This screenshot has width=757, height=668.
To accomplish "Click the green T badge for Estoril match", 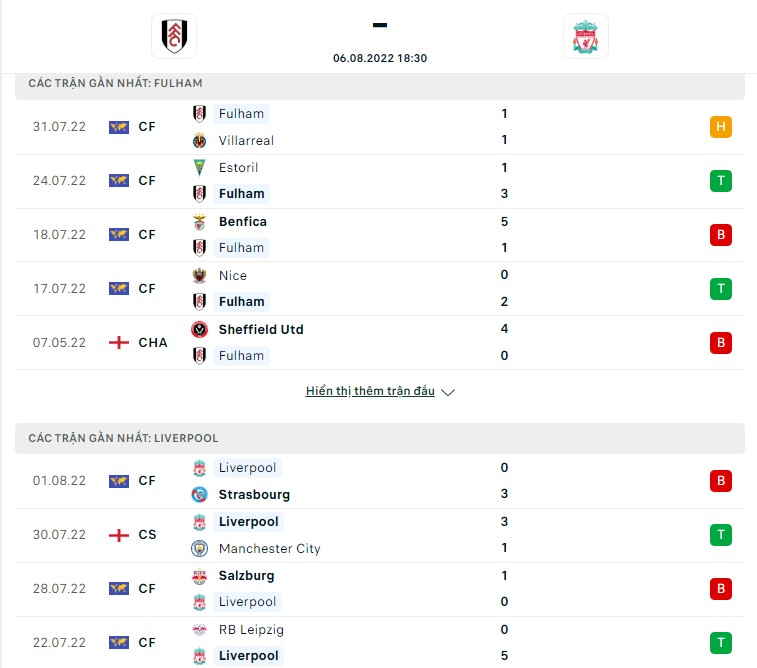I will (x=721, y=181).
